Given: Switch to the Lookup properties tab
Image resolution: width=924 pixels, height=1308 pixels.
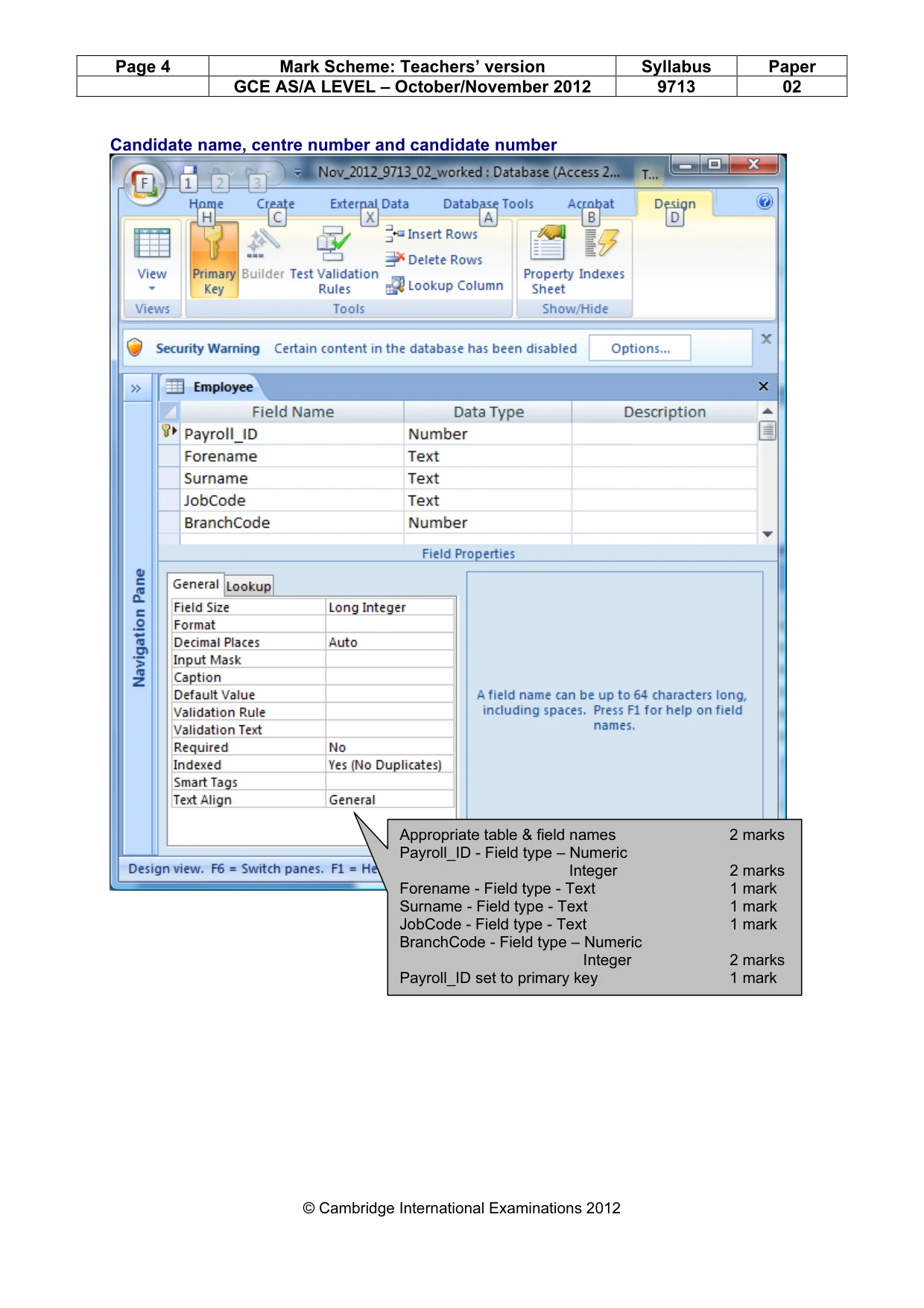Looking at the screenshot, I should click(249, 586).
